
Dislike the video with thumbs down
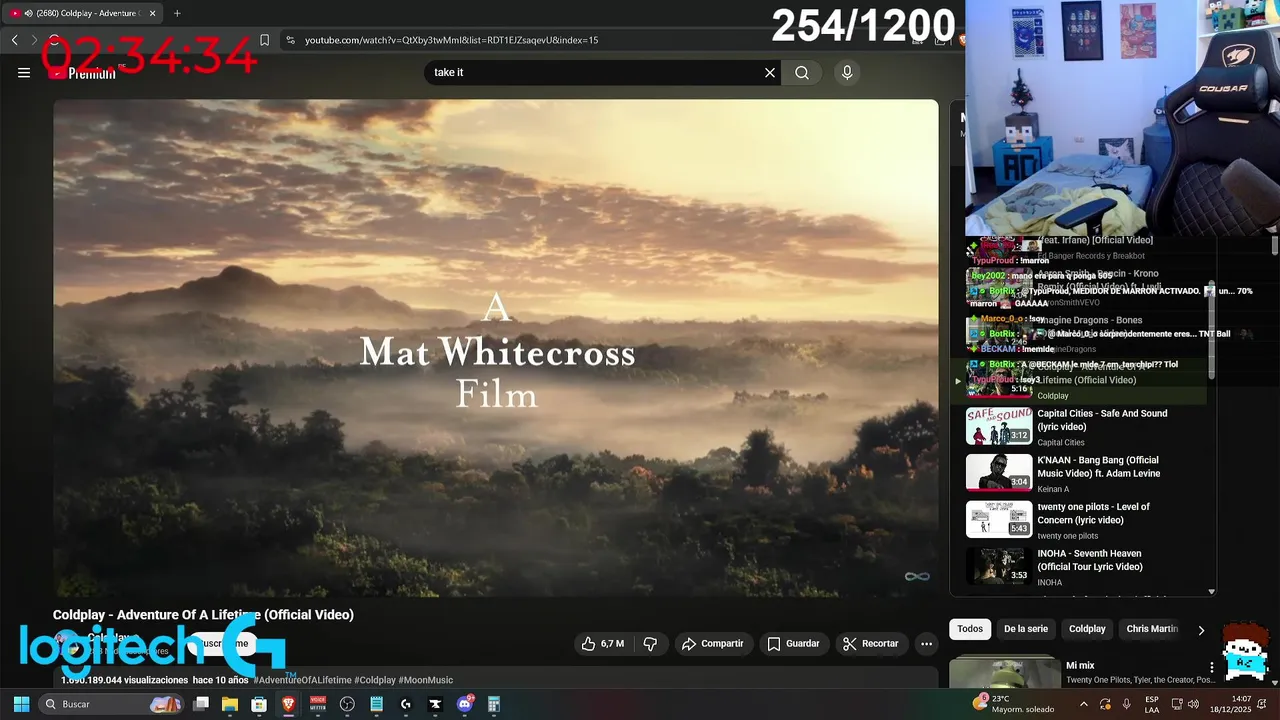650,644
